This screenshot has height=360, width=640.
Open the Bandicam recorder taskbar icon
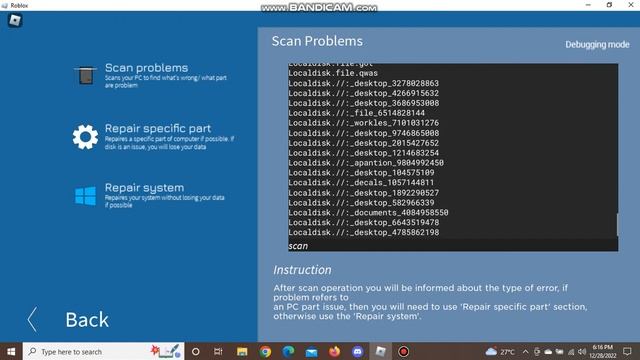404,351
